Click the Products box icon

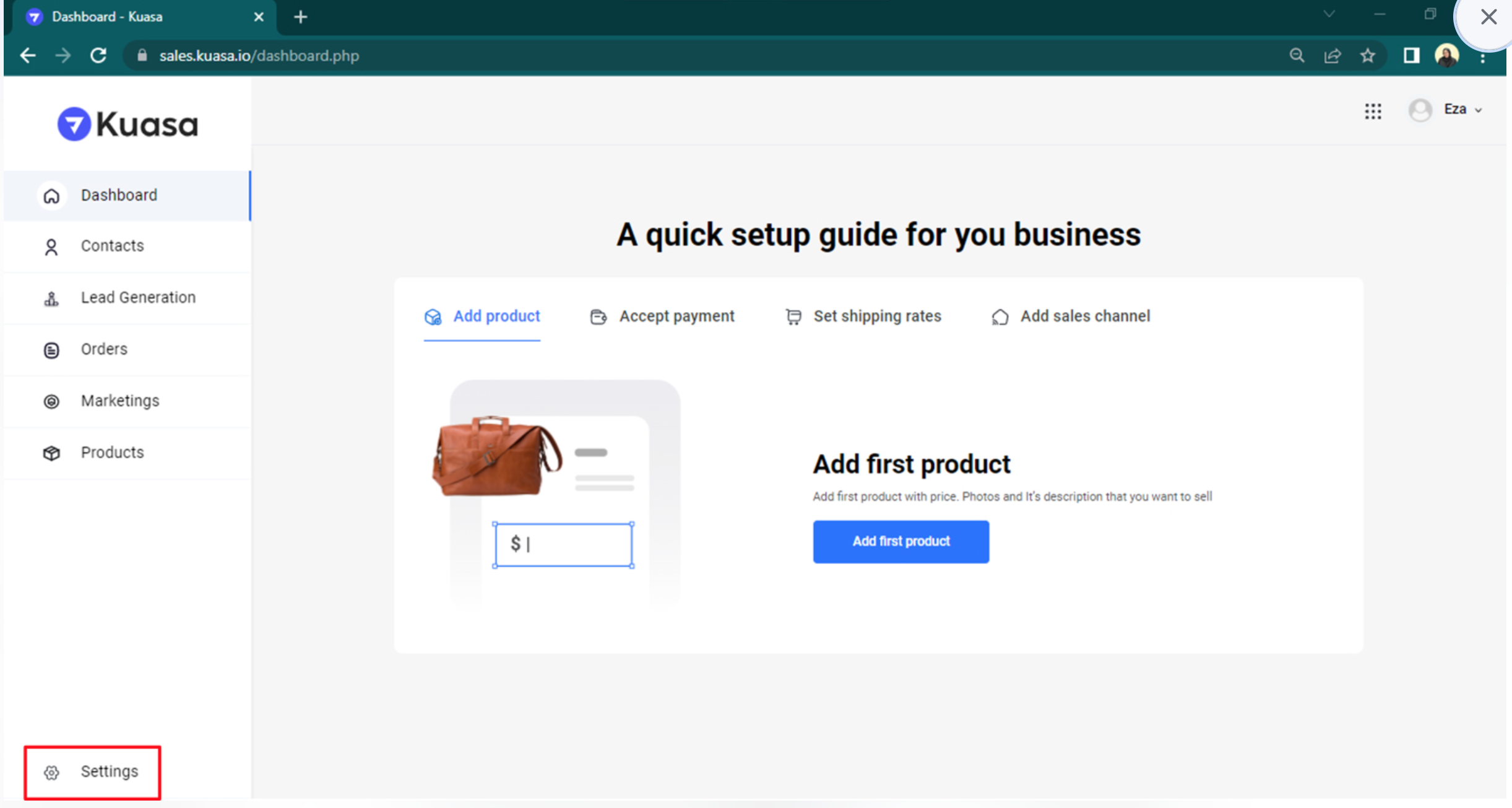pyautogui.click(x=51, y=453)
